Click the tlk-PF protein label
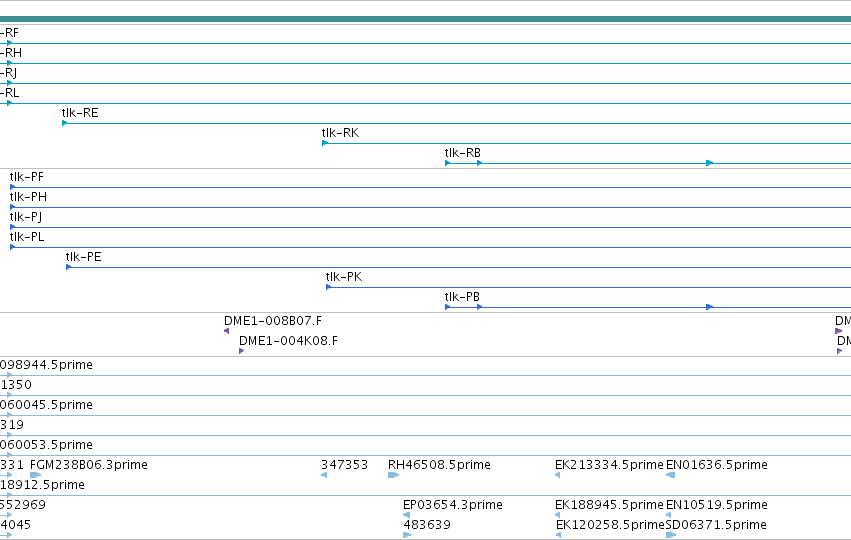Image resolution: width=851 pixels, height=540 pixels. pos(27,177)
